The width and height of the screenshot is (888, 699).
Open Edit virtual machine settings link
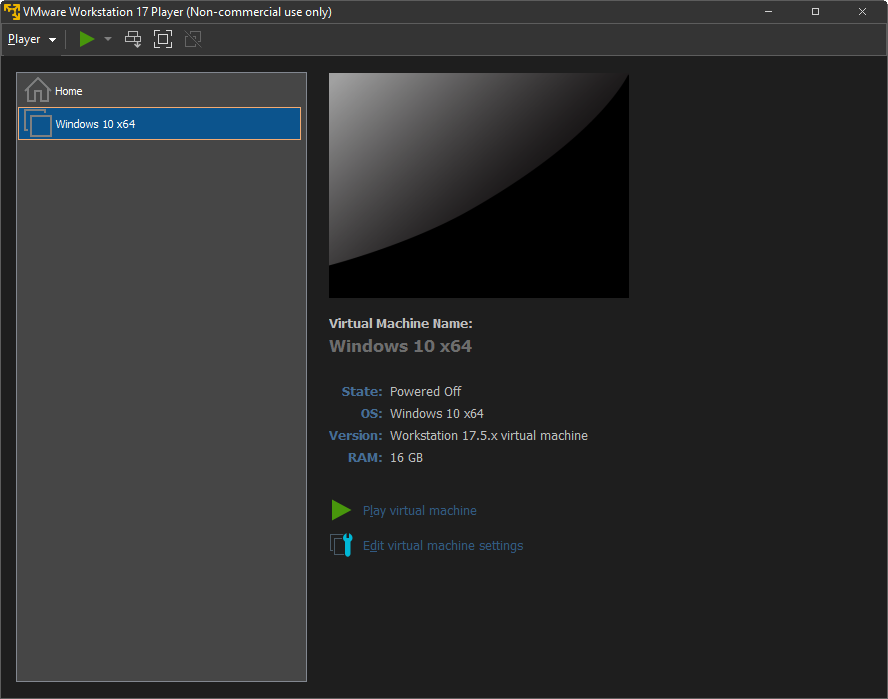click(x=443, y=545)
